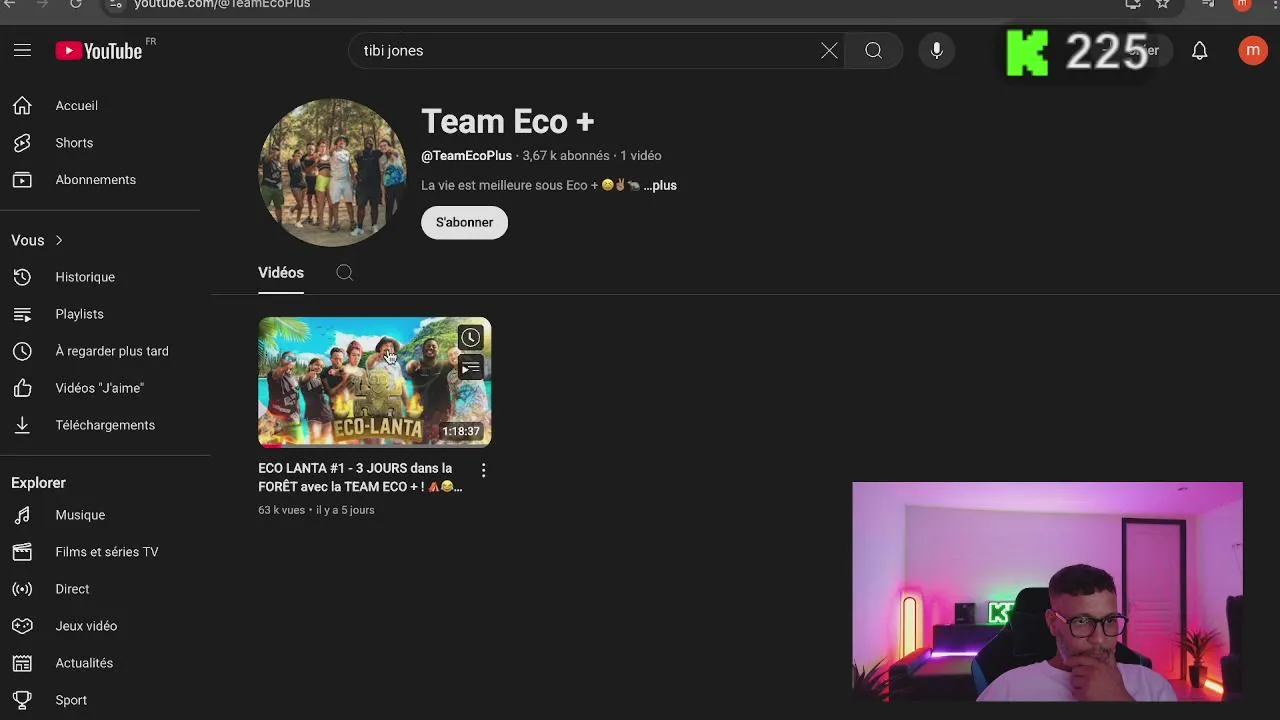Open Abonnements in the sidebar
The image size is (1280, 720).
pyautogui.click(x=95, y=180)
